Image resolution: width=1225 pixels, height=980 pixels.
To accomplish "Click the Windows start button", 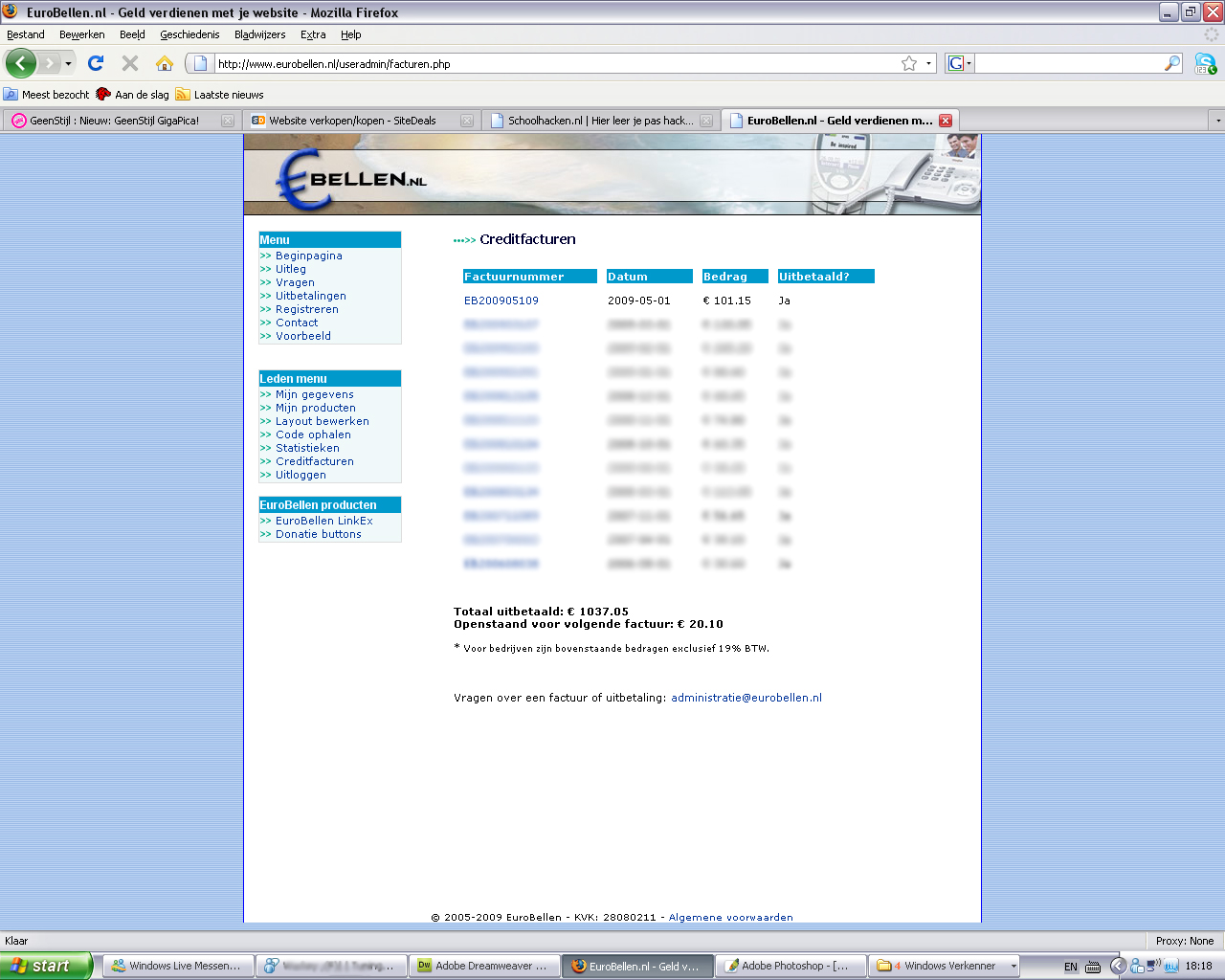I will (x=46, y=966).
